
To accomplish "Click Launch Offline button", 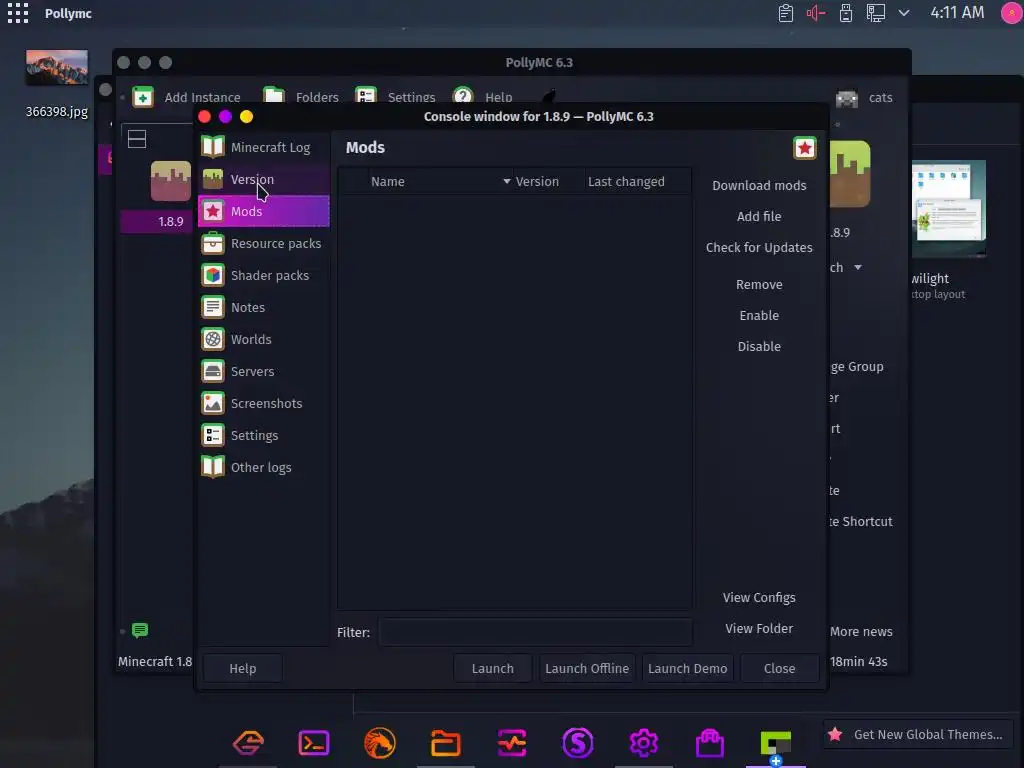I will point(586,669).
